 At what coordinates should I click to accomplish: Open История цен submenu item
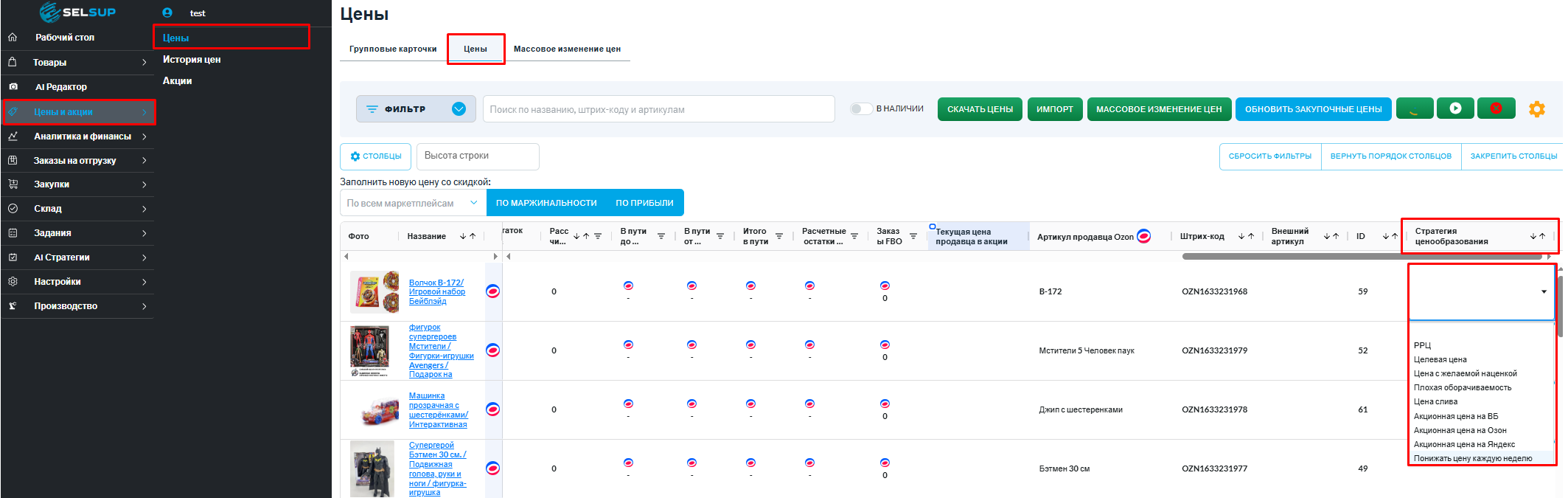[x=192, y=60]
